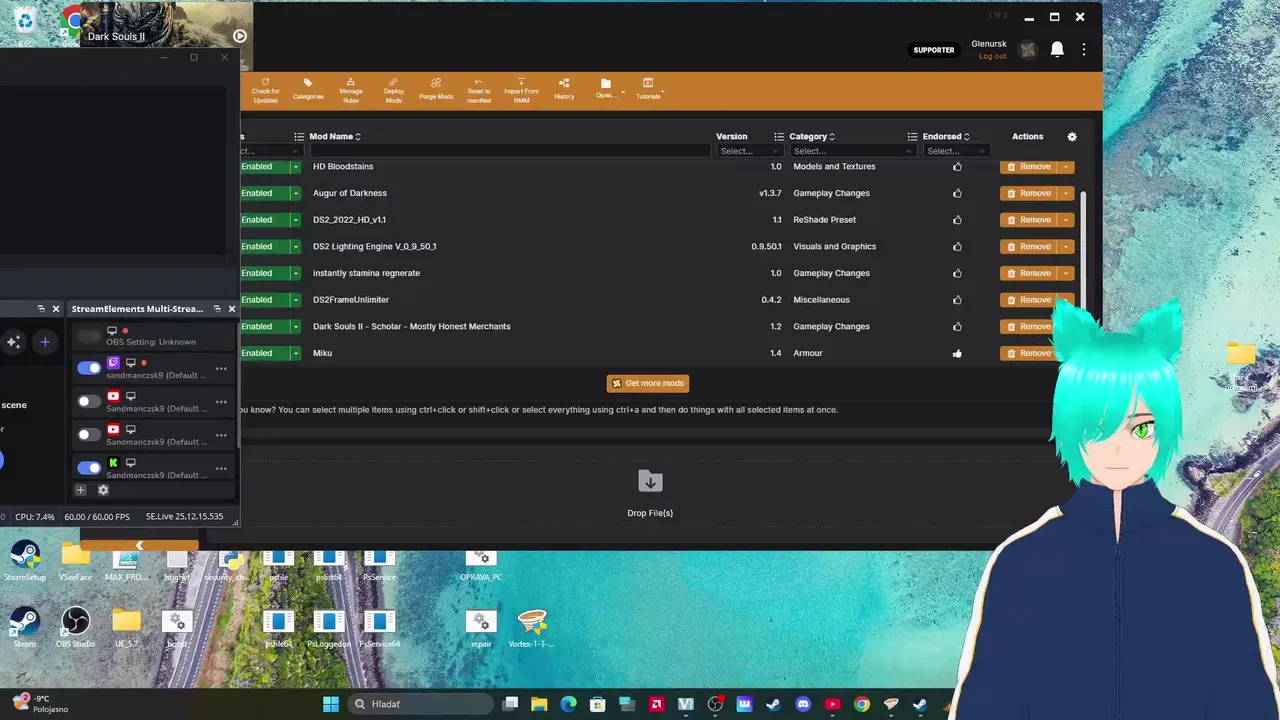This screenshot has height=720, width=1280.
Task: Click Reset to manifest toolbar button
Action: point(479,89)
